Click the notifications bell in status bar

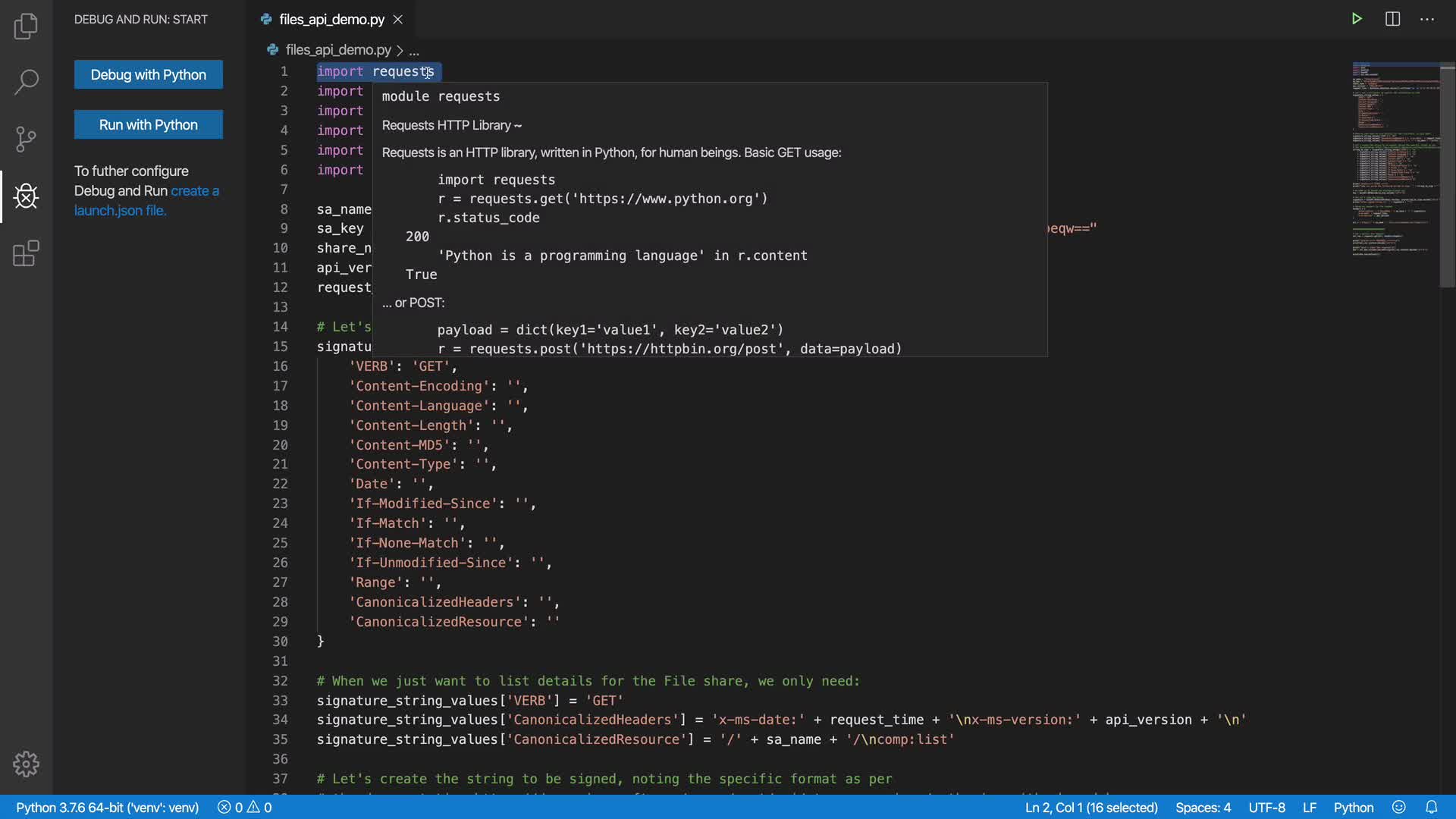tap(1431, 808)
